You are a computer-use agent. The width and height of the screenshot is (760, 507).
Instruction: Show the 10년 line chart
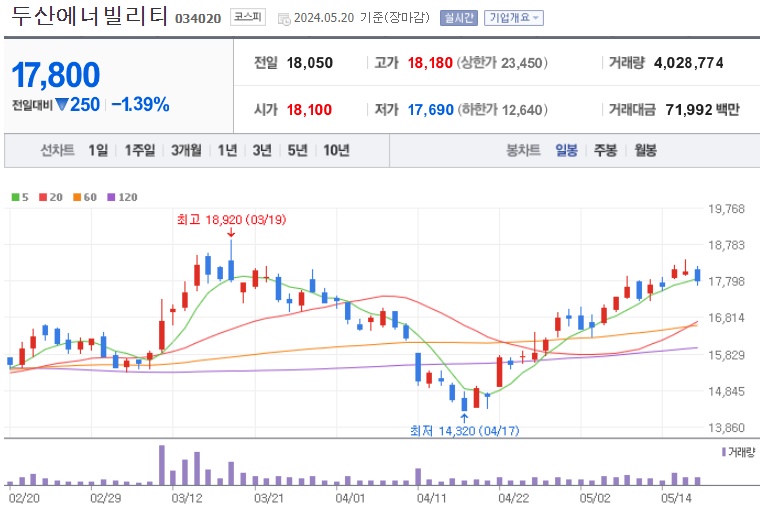(336, 150)
